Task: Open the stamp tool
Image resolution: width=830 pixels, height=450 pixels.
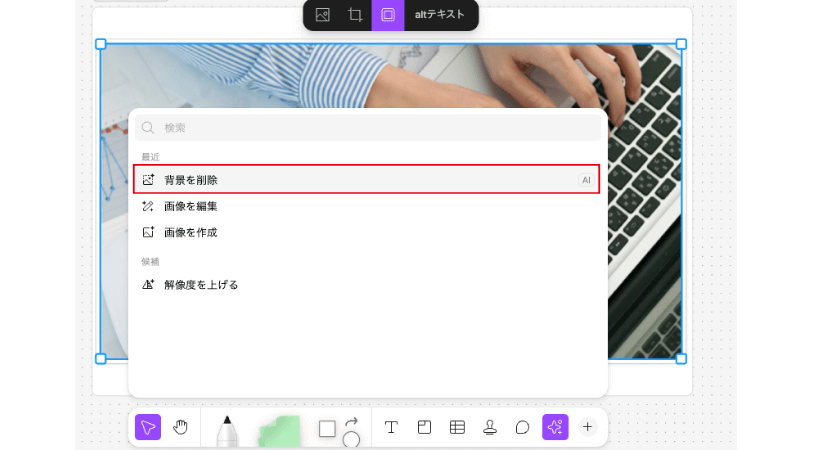Action: pyautogui.click(x=490, y=427)
